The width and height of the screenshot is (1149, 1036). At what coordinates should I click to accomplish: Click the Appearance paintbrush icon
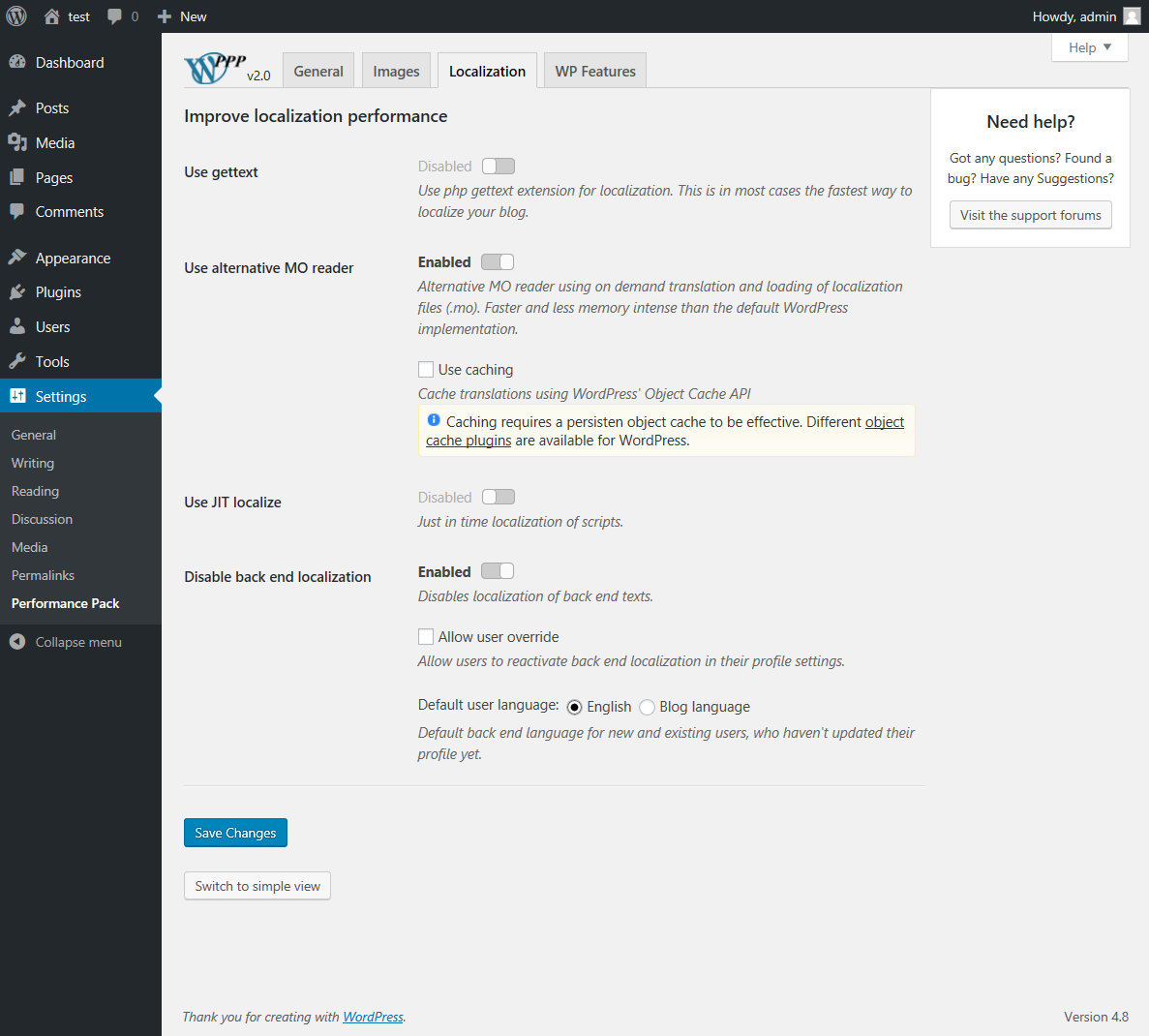17,258
